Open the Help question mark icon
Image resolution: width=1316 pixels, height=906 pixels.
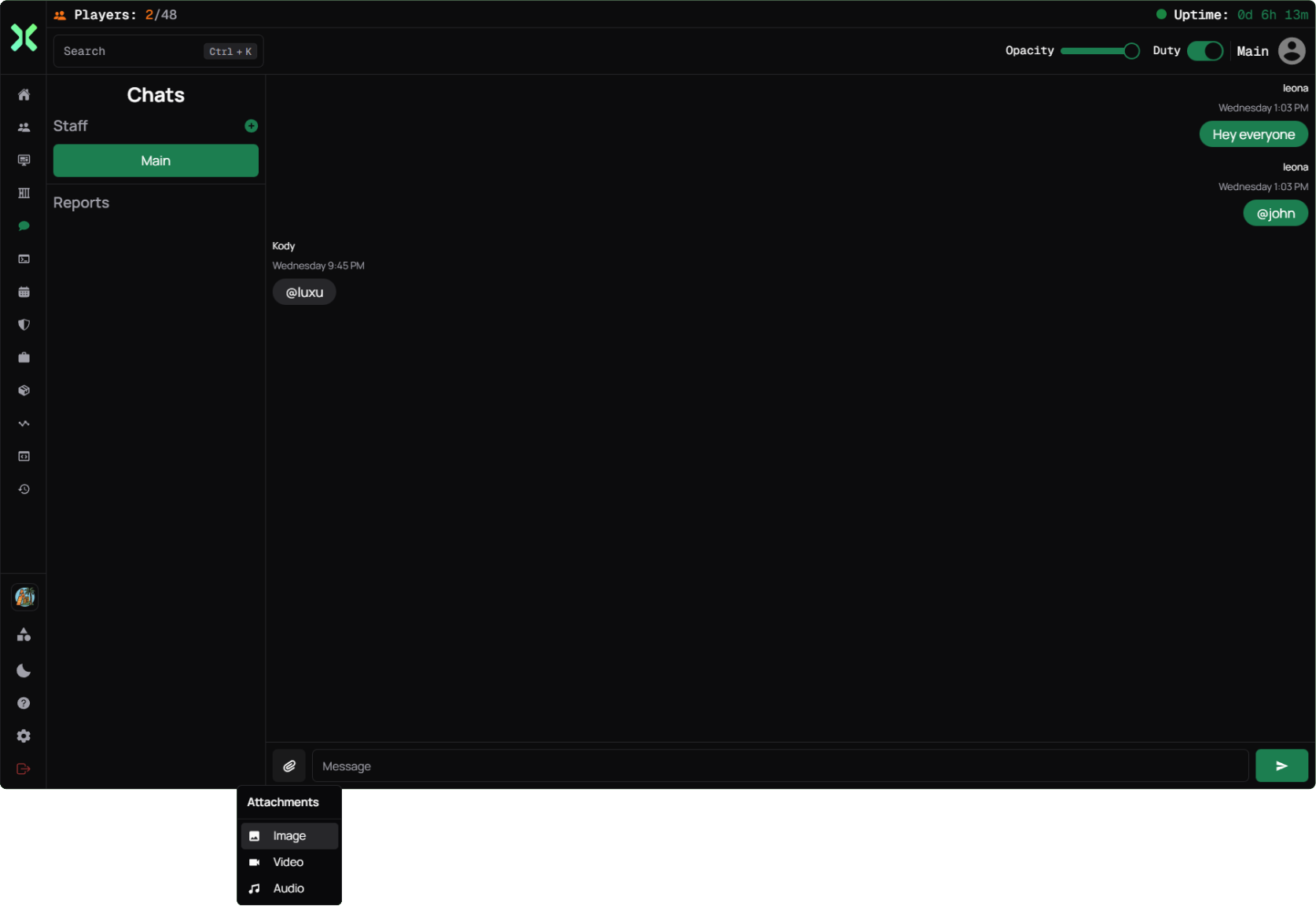(24, 703)
